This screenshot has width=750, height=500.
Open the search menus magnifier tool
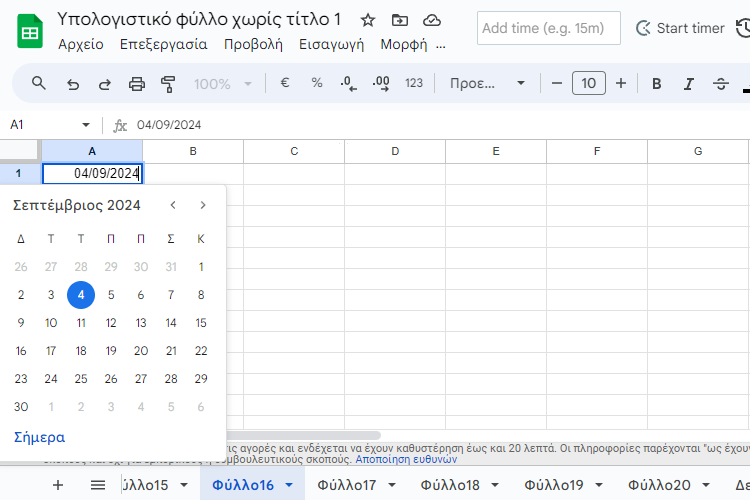pos(39,84)
